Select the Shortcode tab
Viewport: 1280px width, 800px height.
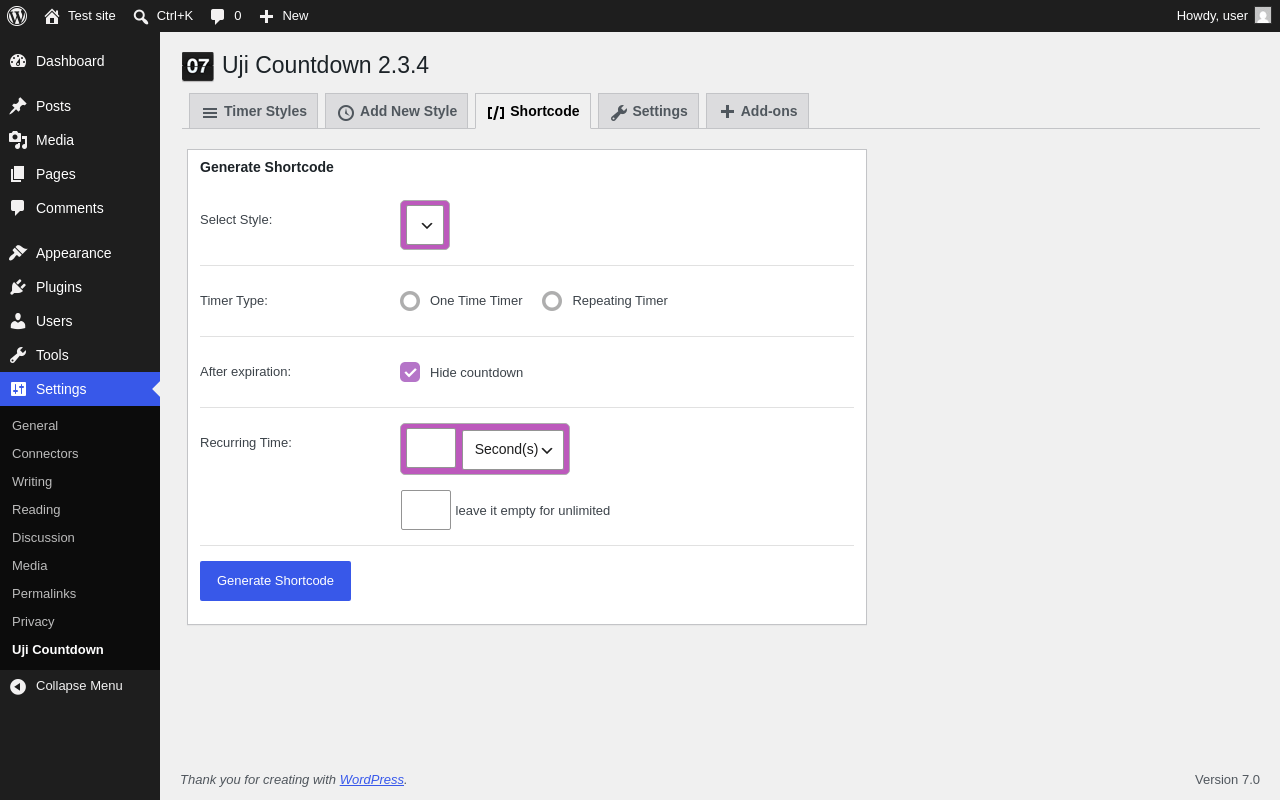533,111
